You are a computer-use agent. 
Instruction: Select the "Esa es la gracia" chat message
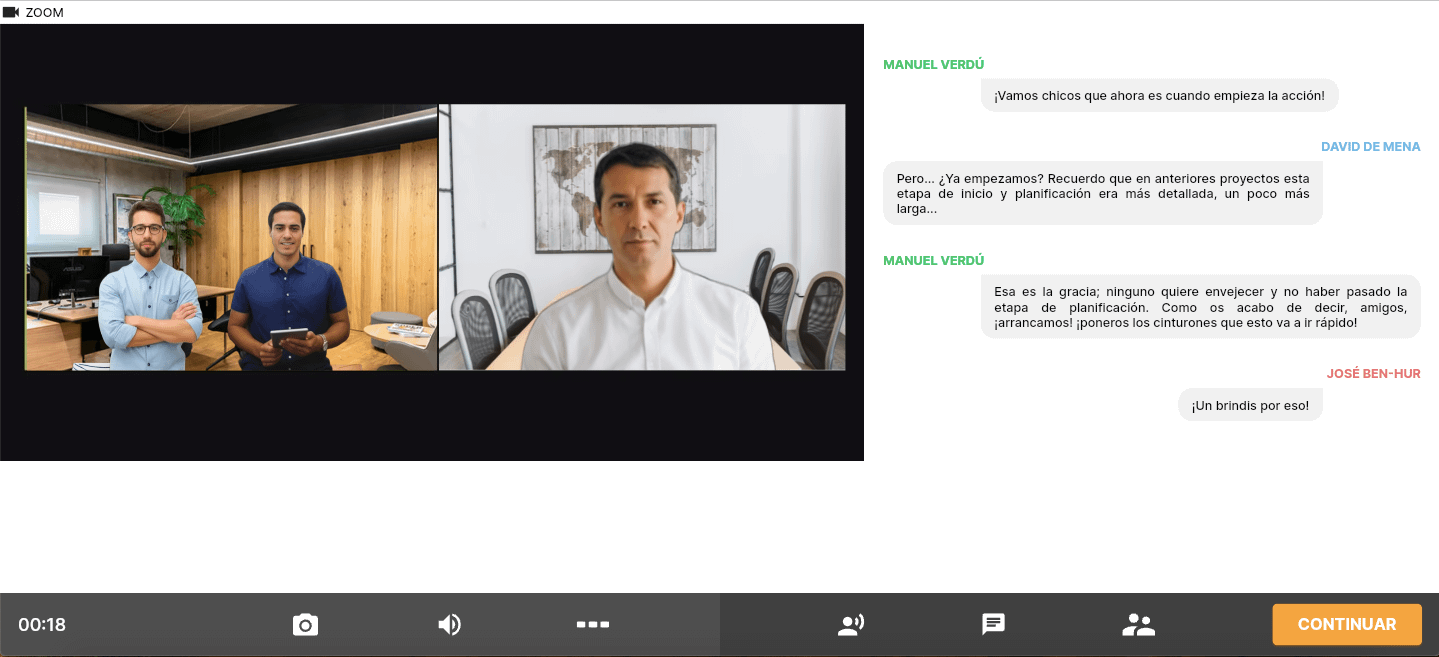[x=1200, y=307]
